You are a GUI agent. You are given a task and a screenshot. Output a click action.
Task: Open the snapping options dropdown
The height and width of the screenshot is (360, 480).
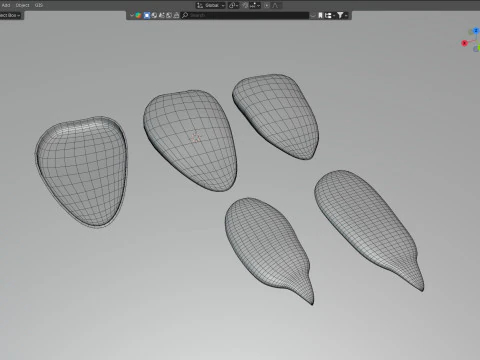[x=255, y=5]
